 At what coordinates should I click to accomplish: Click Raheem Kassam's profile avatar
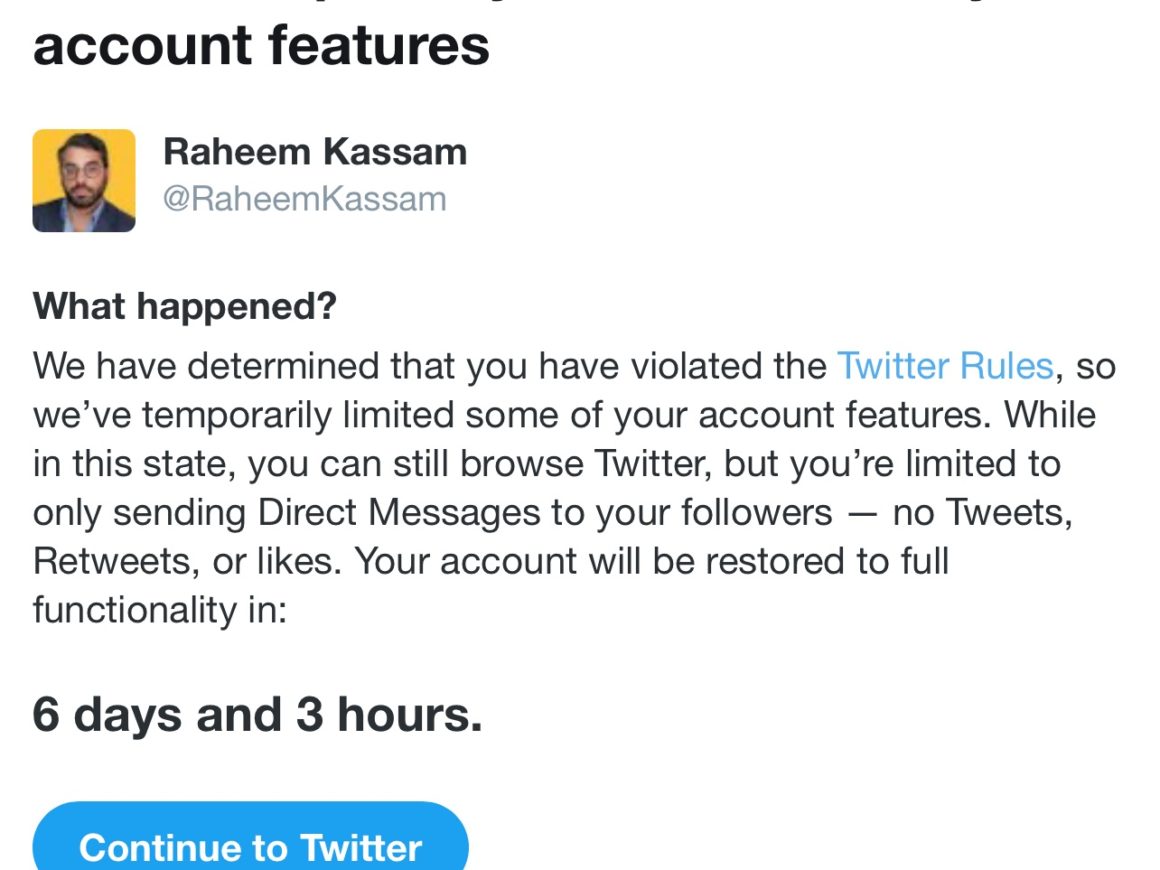pyautogui.click(x=84, y=180)
